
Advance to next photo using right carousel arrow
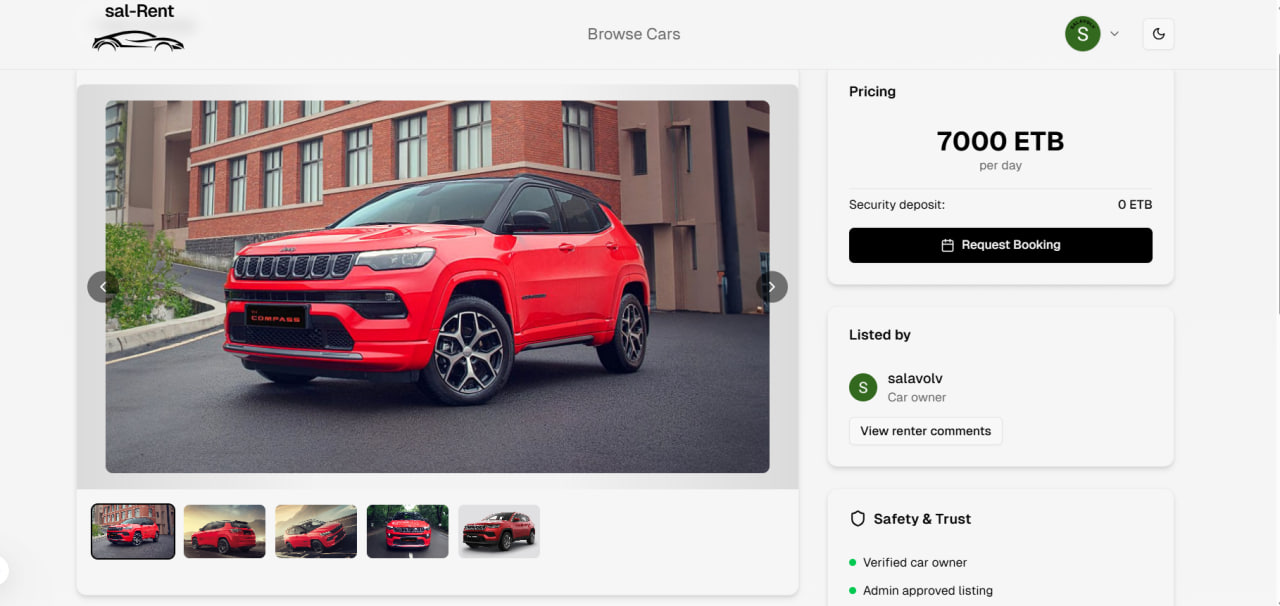click(771, 286)
